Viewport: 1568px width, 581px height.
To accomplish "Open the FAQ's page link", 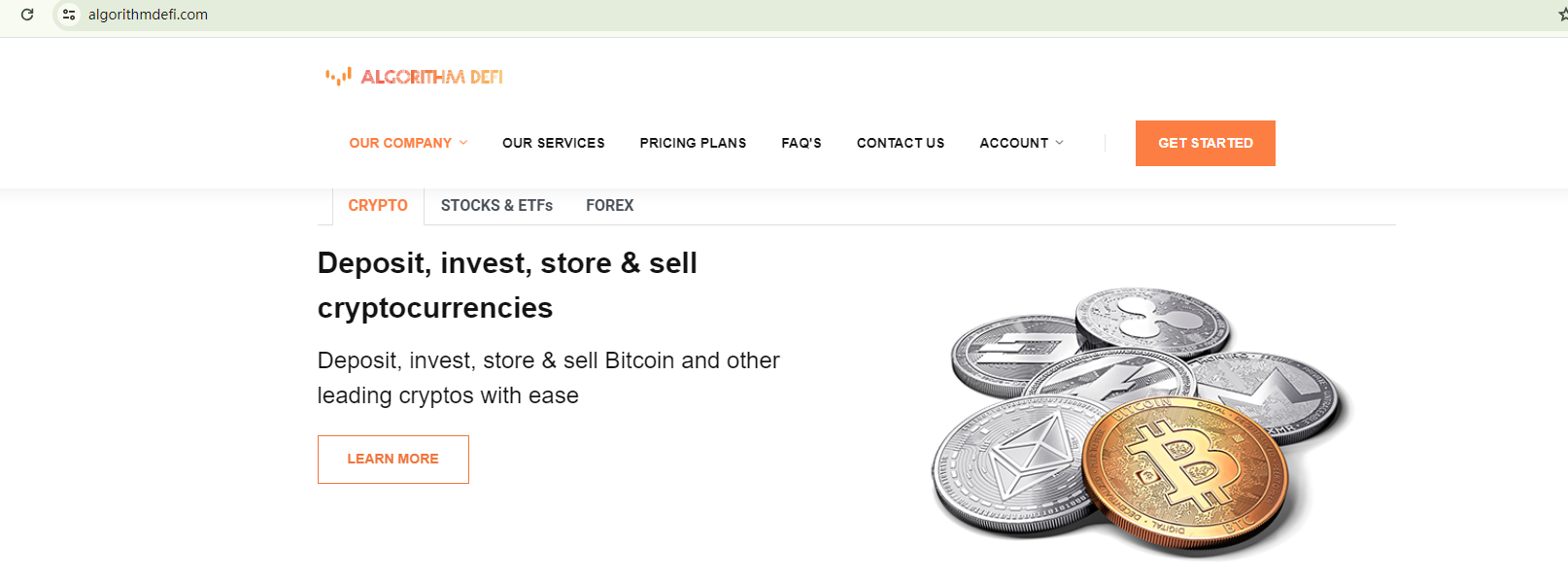I will 801,143.
